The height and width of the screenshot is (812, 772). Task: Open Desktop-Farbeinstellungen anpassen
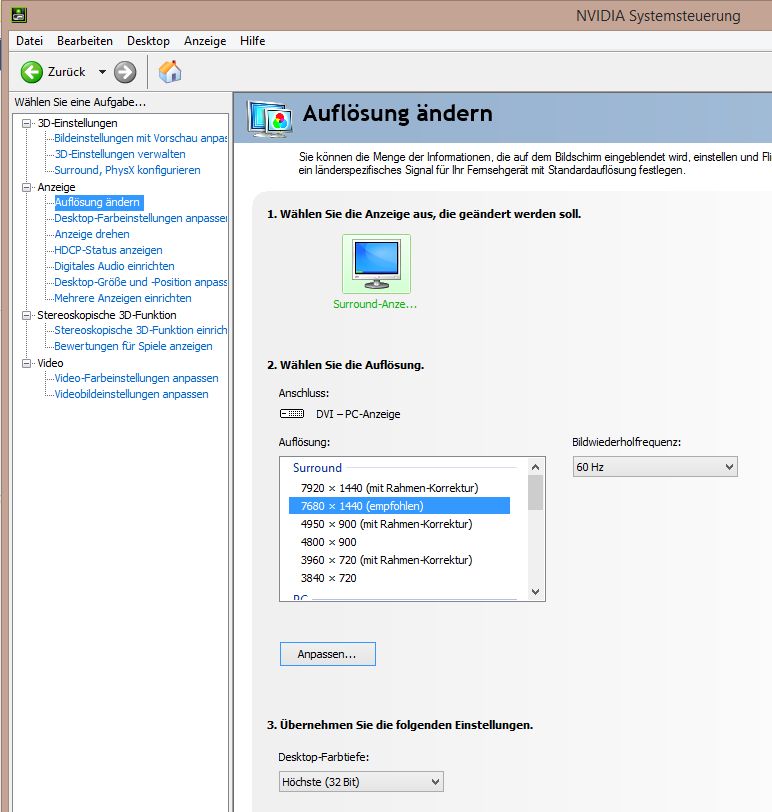tap(140, 218)
